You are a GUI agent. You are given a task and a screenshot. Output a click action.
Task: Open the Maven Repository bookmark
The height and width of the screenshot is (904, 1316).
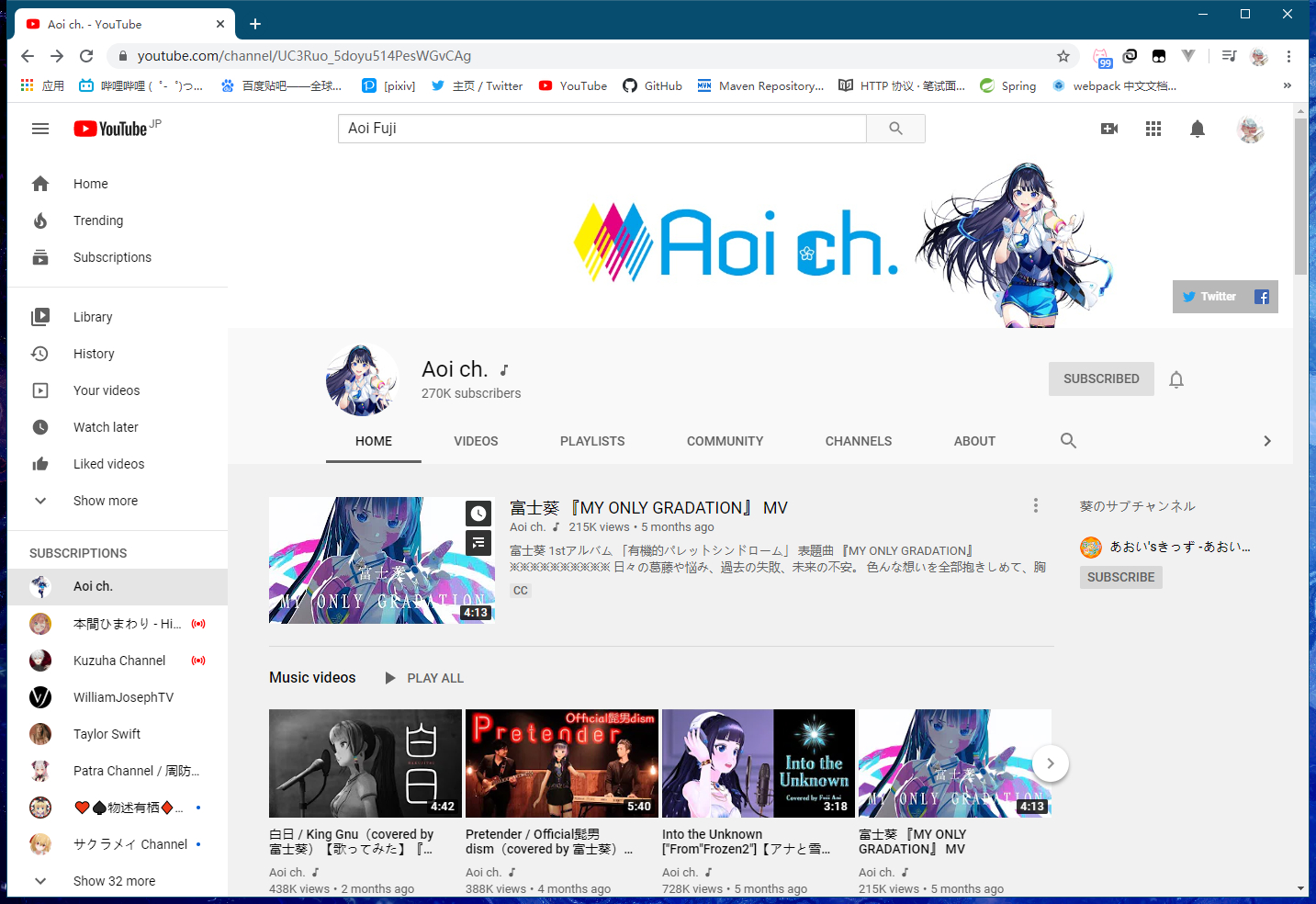[760, 85]
